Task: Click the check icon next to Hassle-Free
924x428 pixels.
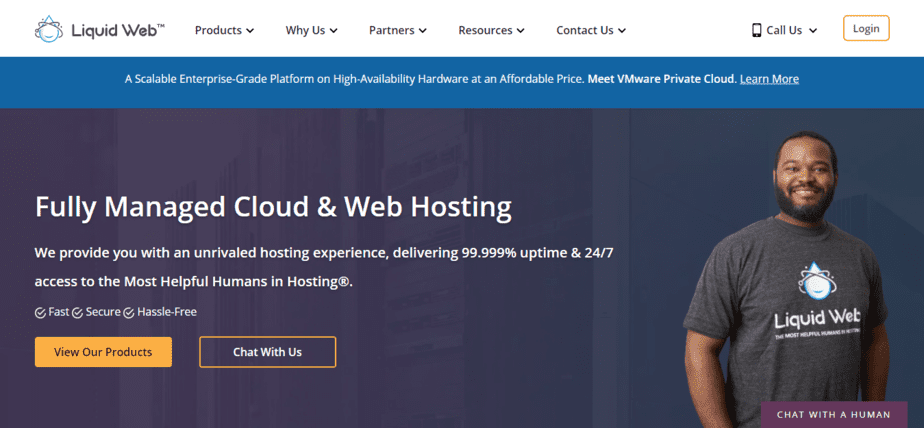Action: [129, 313]
